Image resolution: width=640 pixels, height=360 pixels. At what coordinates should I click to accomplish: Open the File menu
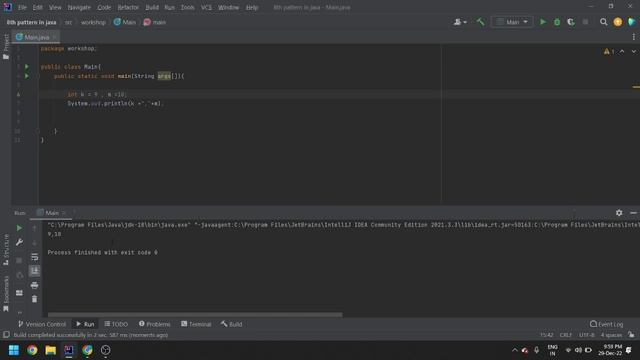coord(22,7)
